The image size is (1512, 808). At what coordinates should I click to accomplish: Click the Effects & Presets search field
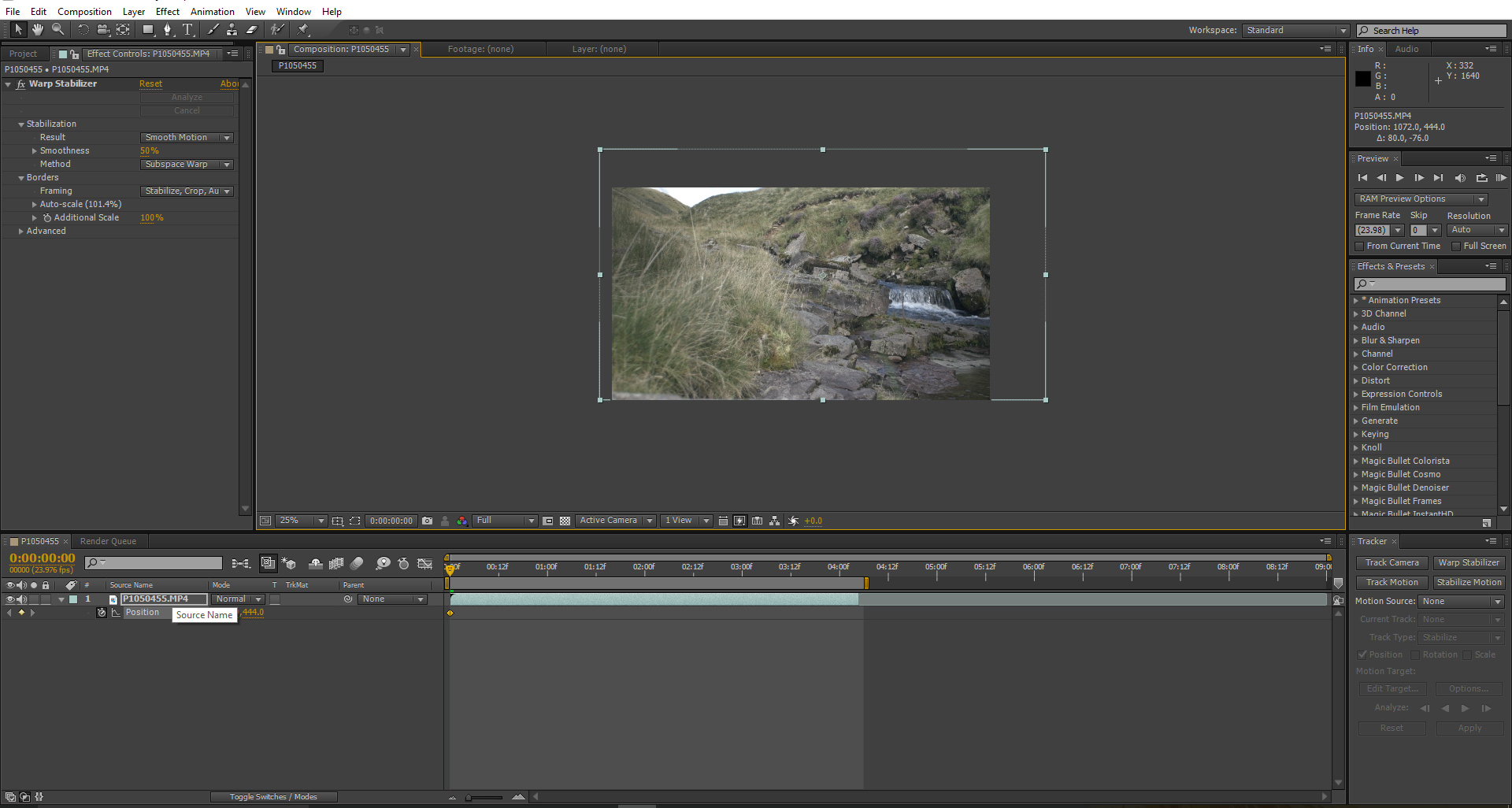click(1429, 284)
